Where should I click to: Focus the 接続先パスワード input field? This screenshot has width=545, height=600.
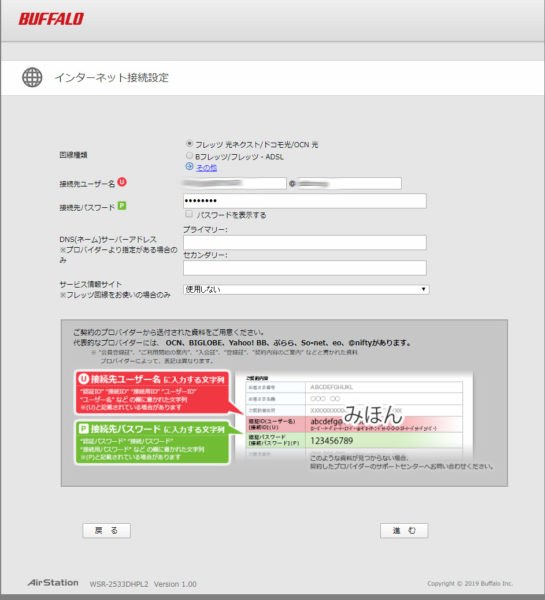click(x=305, y=201)
